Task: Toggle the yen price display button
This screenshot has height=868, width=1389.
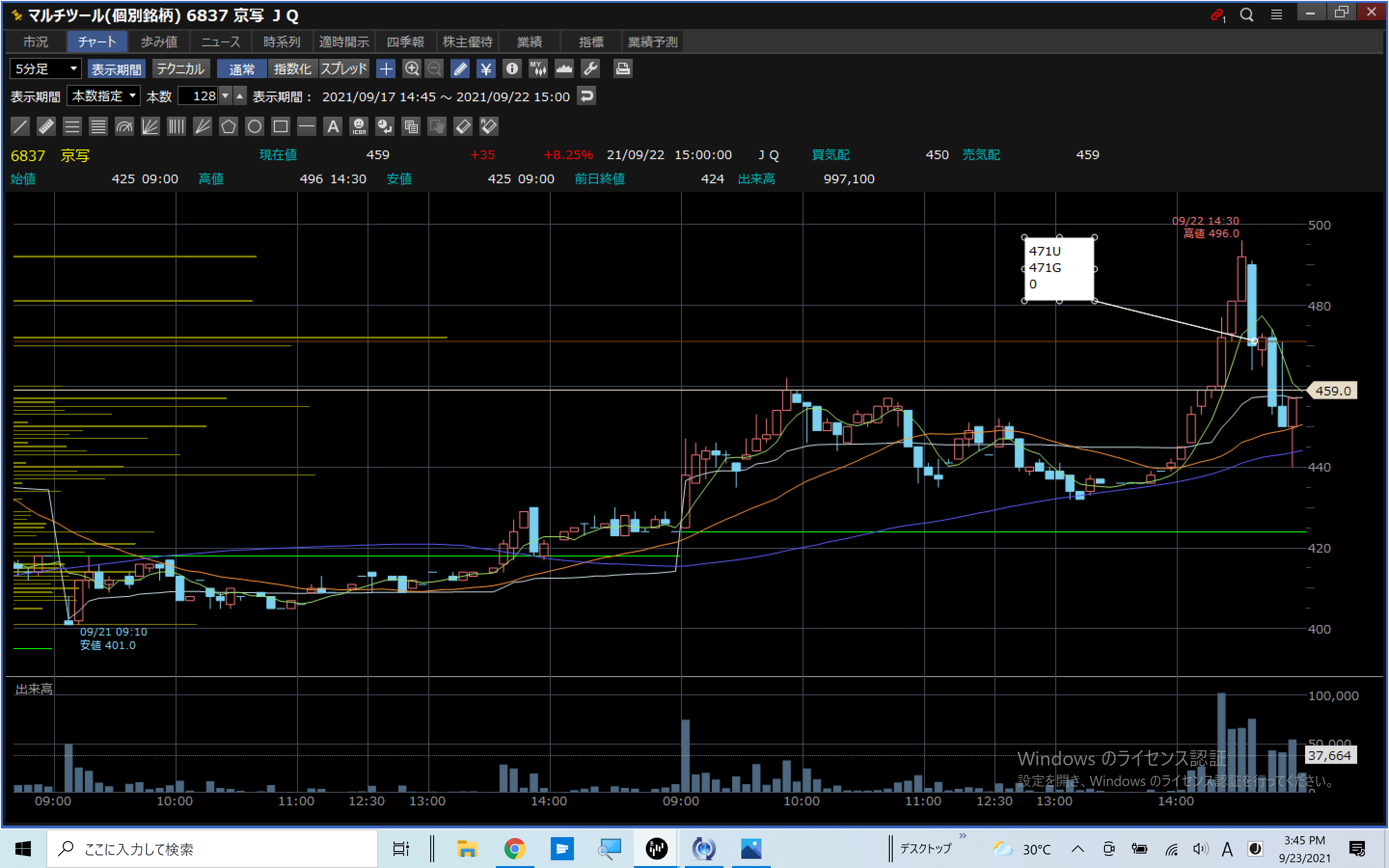Action: 486,69
